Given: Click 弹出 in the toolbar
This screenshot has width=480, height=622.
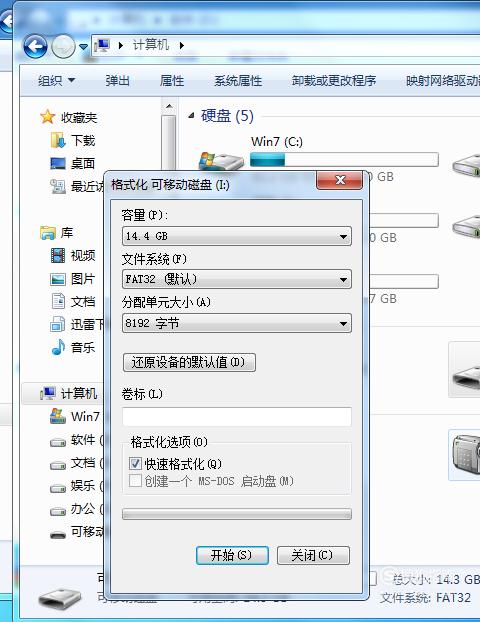Looking at the screenshot, I should pos(117,81).
